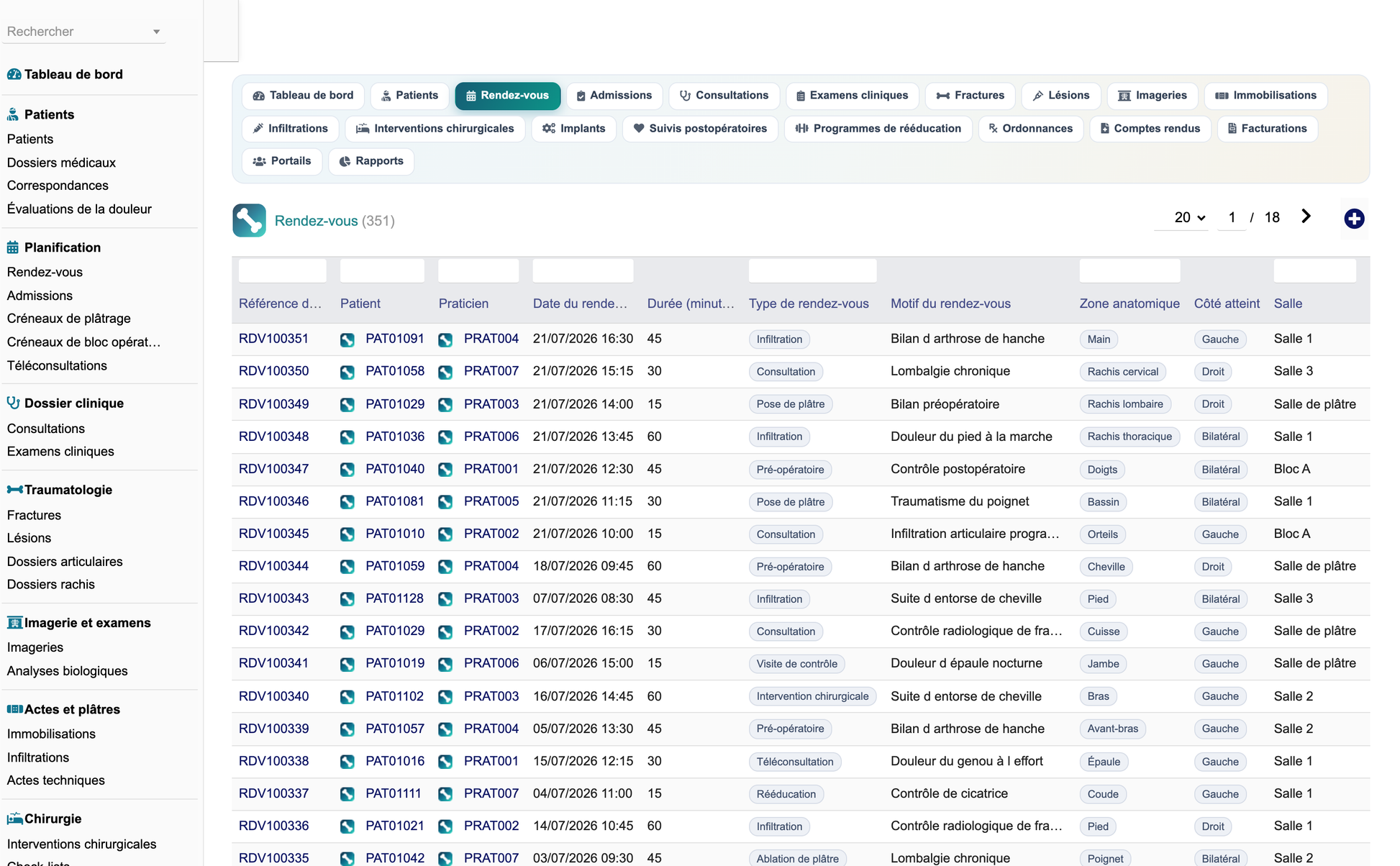Sort by Date du rendez-vous column header
Viewport: 1400px width, 866px height.
(x=580, y=304)
